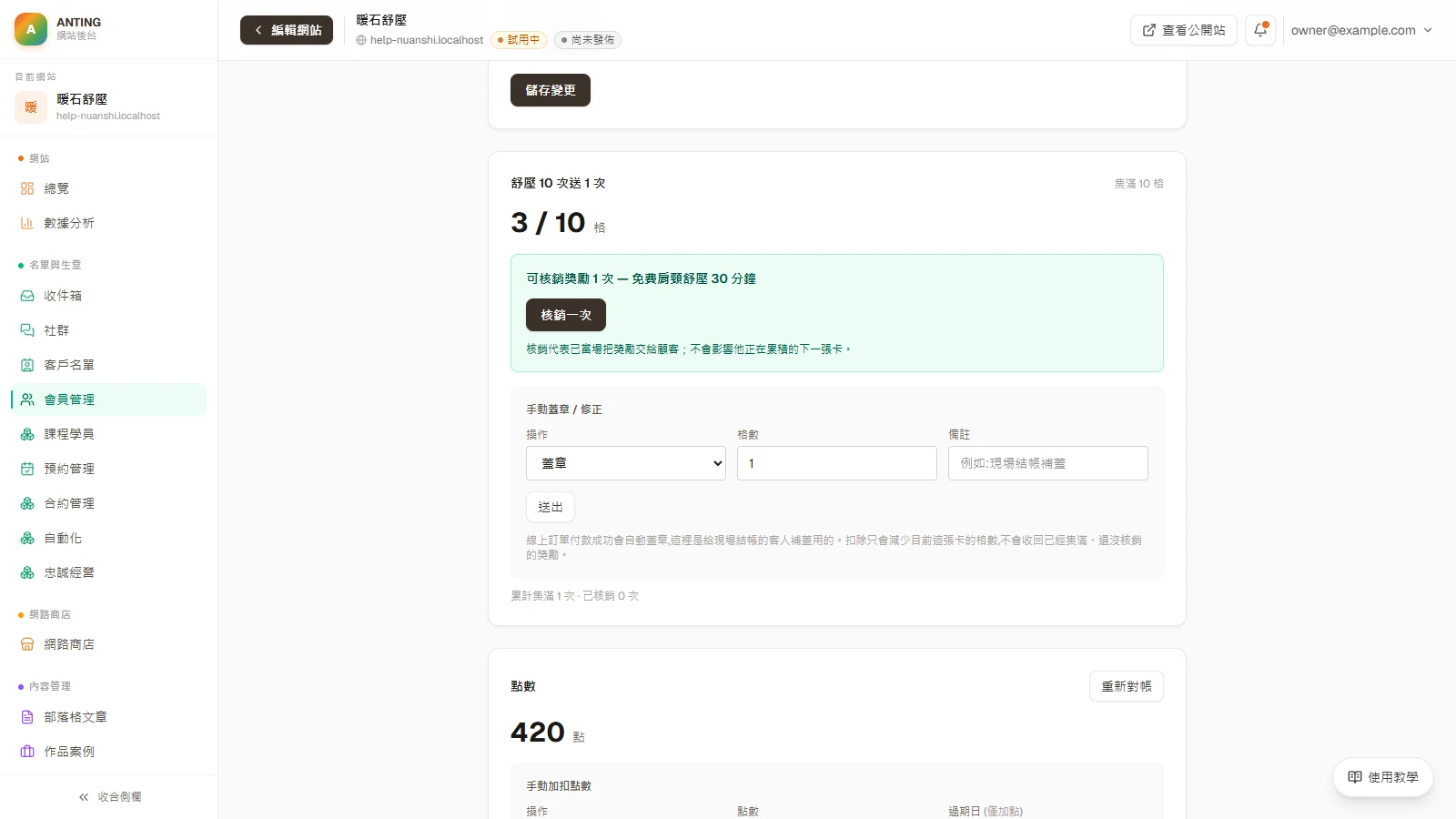Screen dimensions: 1456x819
Task: Click the 暖石舒壓 current site card
Action: click(x=108, y=106)
